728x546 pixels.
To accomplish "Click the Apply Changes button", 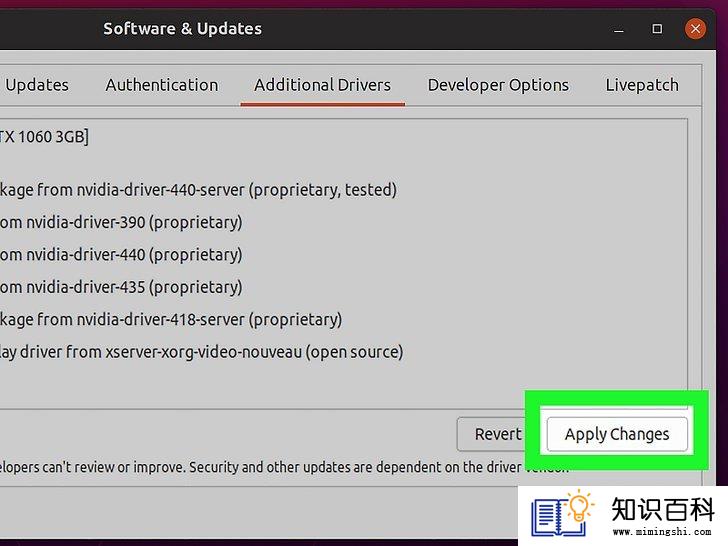I will tap(617, 435).
